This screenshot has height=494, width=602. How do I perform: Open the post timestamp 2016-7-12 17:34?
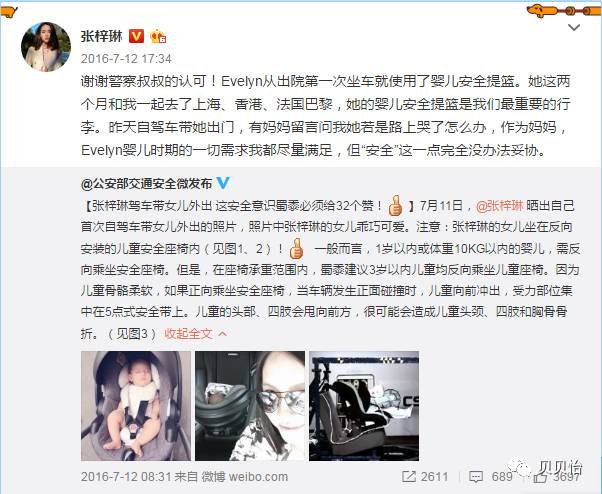click(x=126, y=59)
